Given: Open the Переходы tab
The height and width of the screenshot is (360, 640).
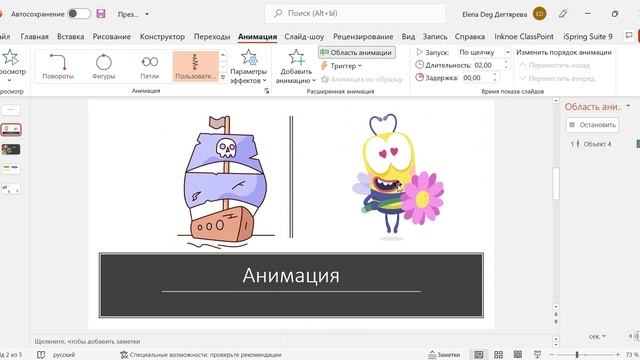Looking at the screenshot, I should pos(212,37).
